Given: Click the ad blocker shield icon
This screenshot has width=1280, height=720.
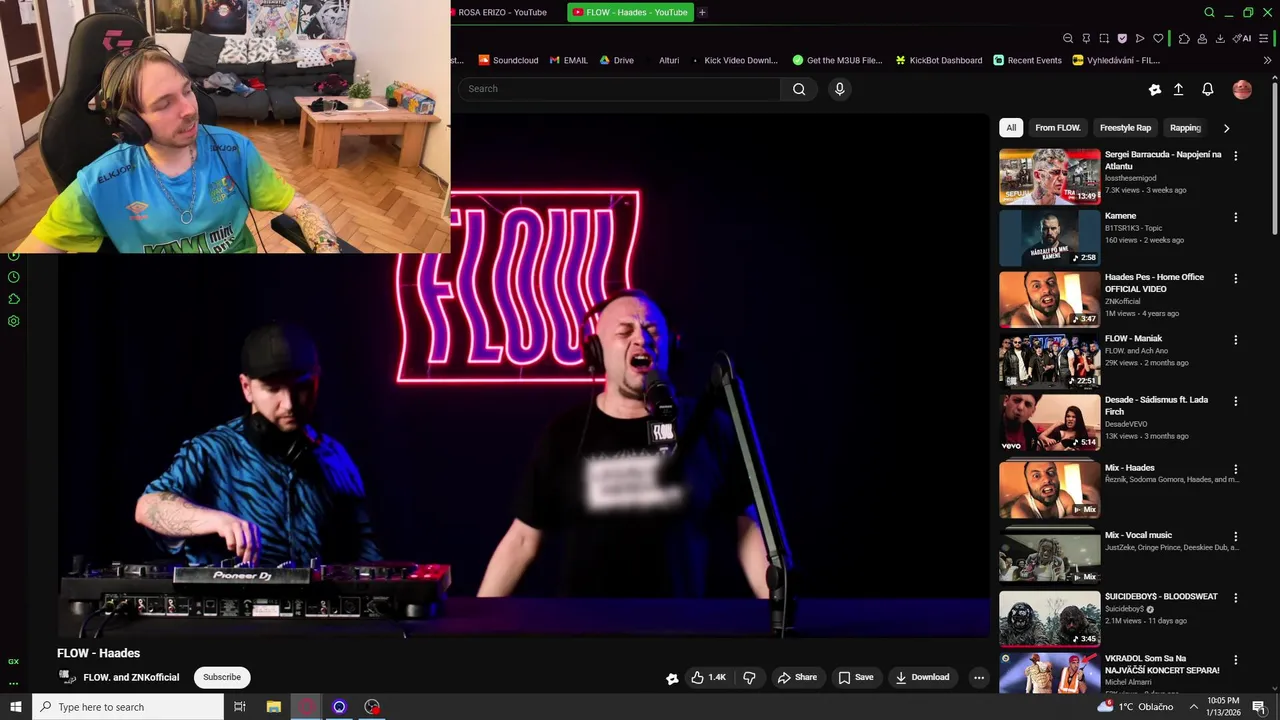Looking at the screenshot, I should pos(1122,38).
